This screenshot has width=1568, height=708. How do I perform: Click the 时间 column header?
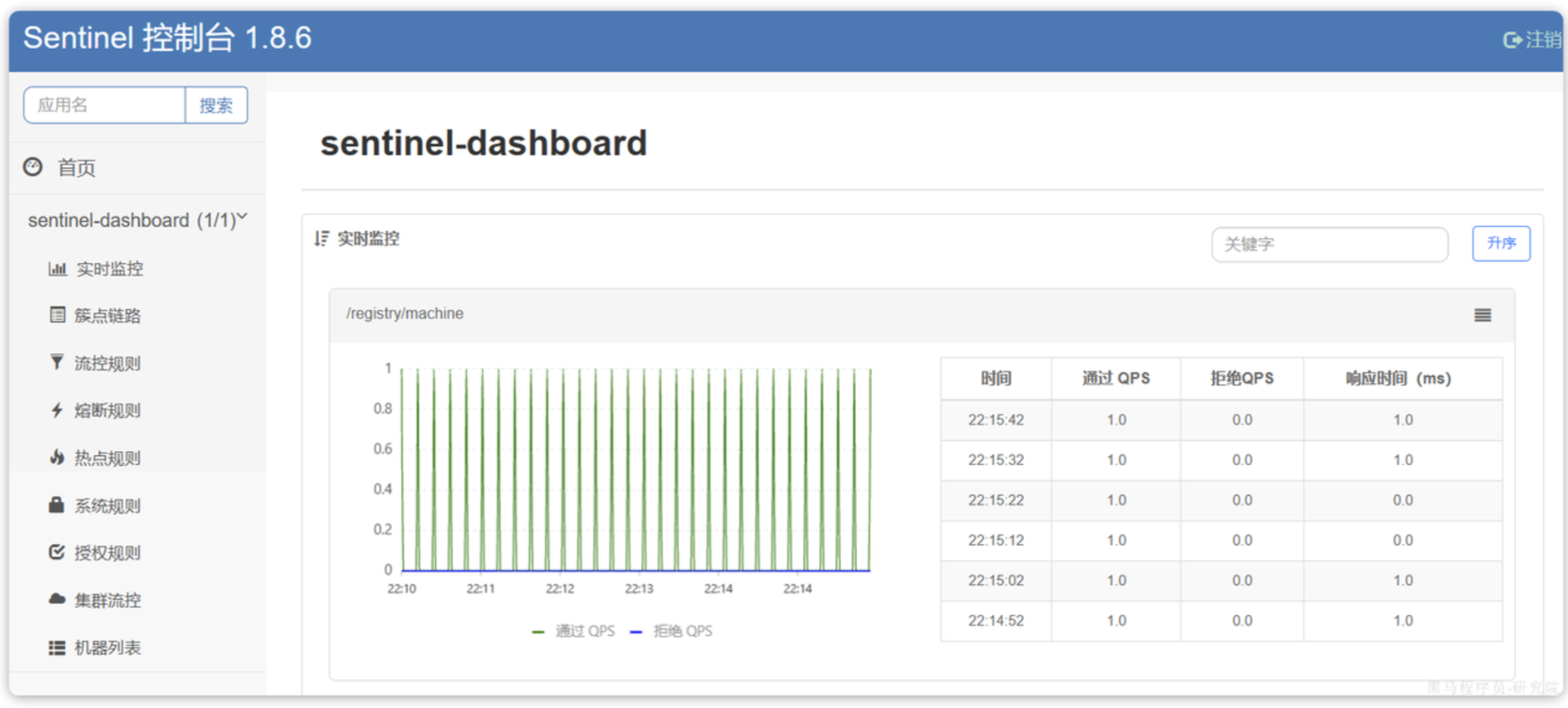click(996, 378)
